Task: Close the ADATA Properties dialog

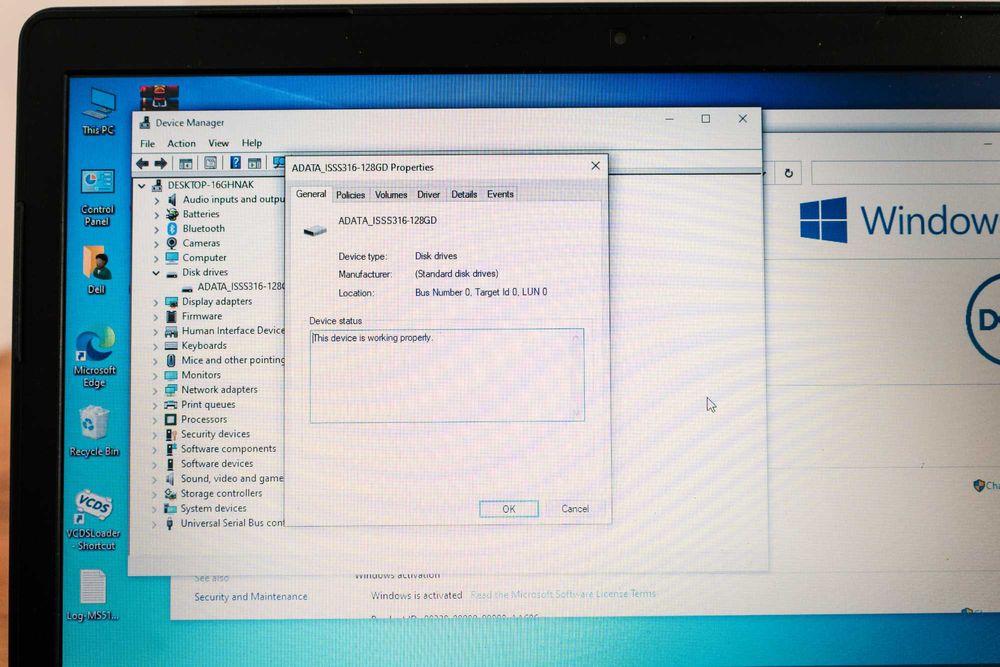Action: 596,166
